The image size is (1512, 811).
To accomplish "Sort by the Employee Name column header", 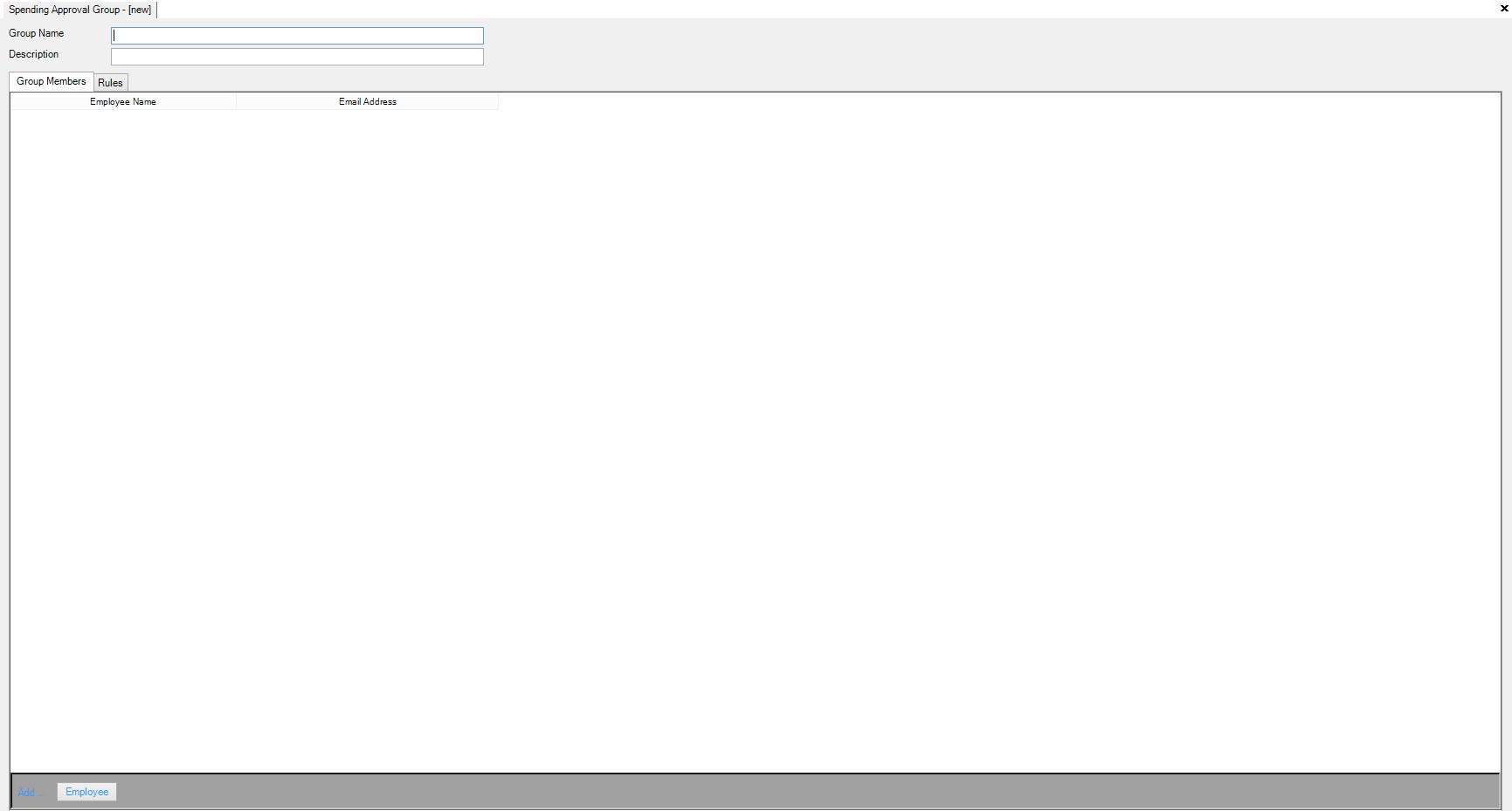I will click(123, 102).
